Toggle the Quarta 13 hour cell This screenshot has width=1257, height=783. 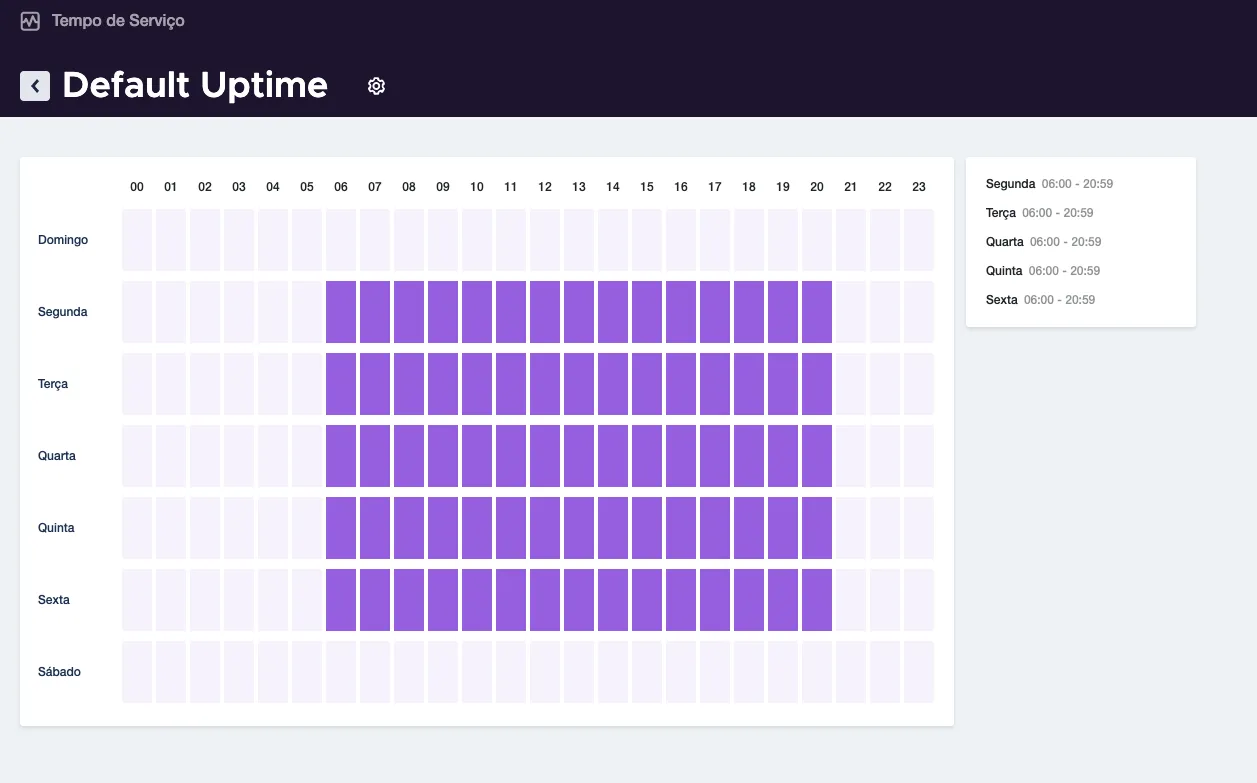click(579, 456)
